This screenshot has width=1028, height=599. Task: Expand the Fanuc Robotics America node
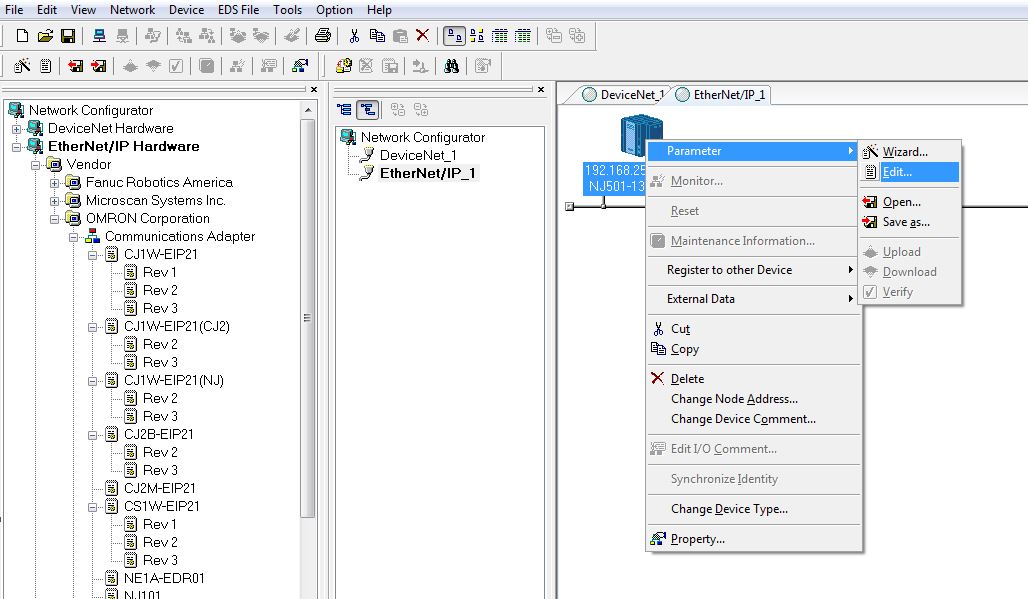click(x=52, y=181)
